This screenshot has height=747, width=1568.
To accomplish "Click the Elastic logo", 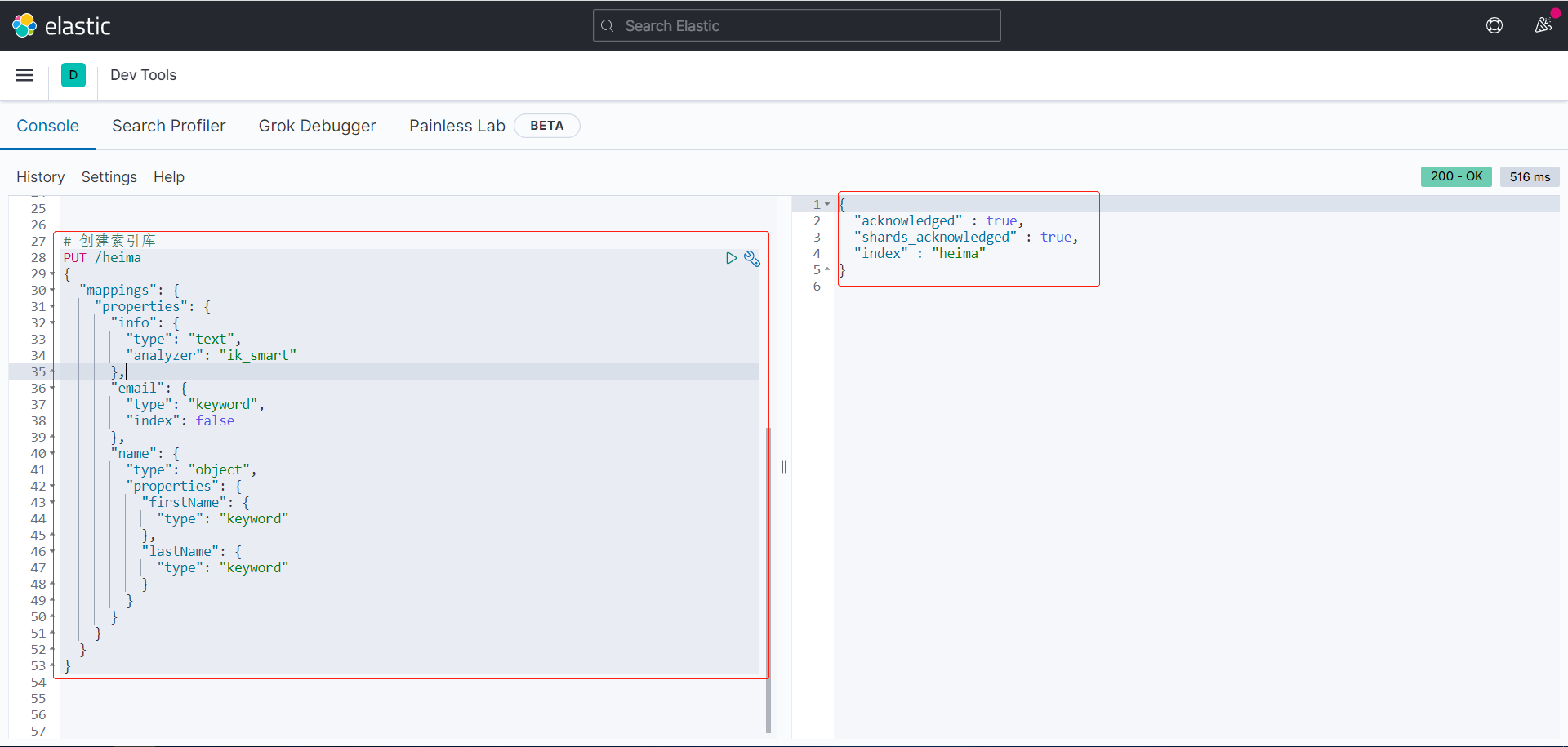I will (61, 26).
